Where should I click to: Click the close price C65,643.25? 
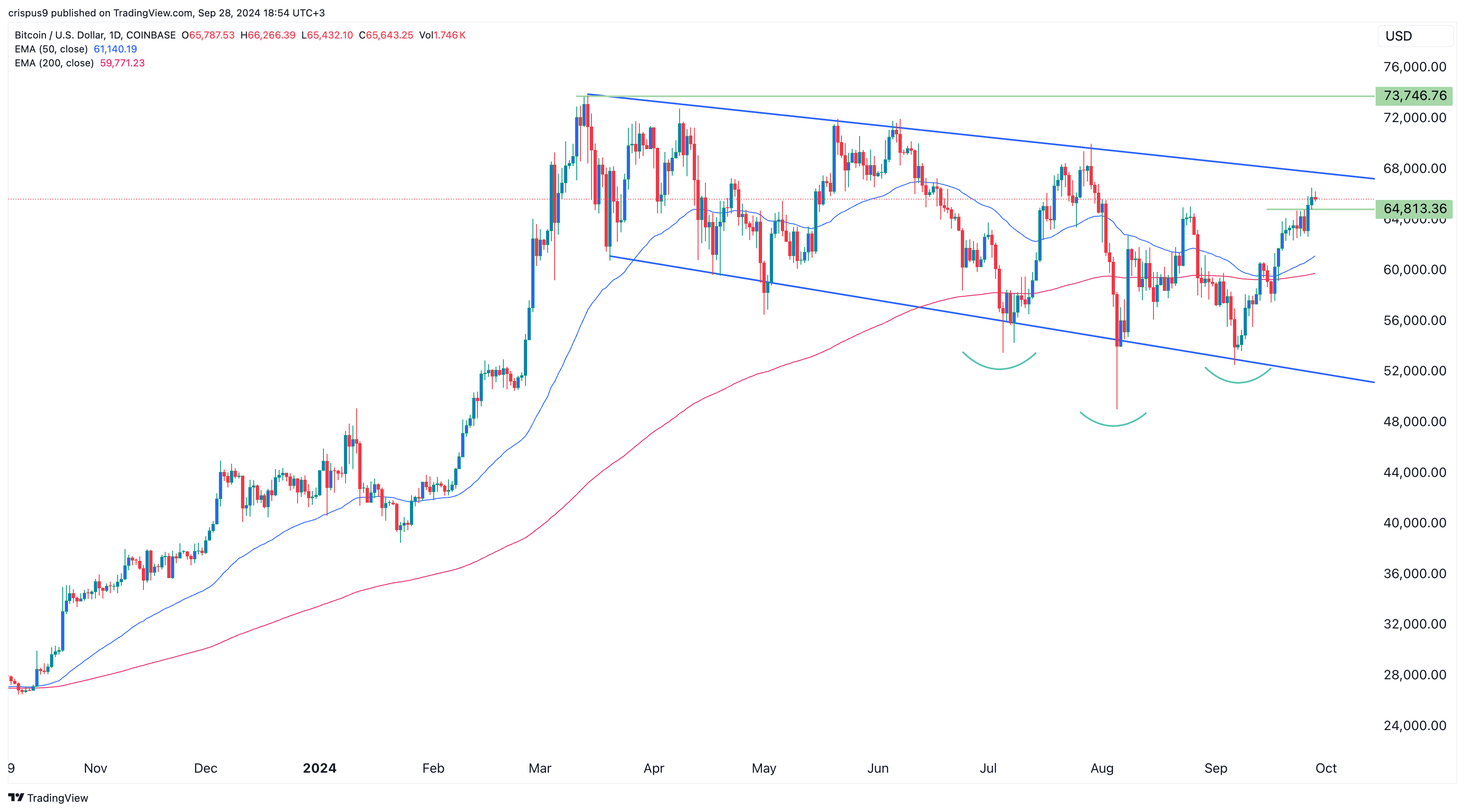[386, 35]
